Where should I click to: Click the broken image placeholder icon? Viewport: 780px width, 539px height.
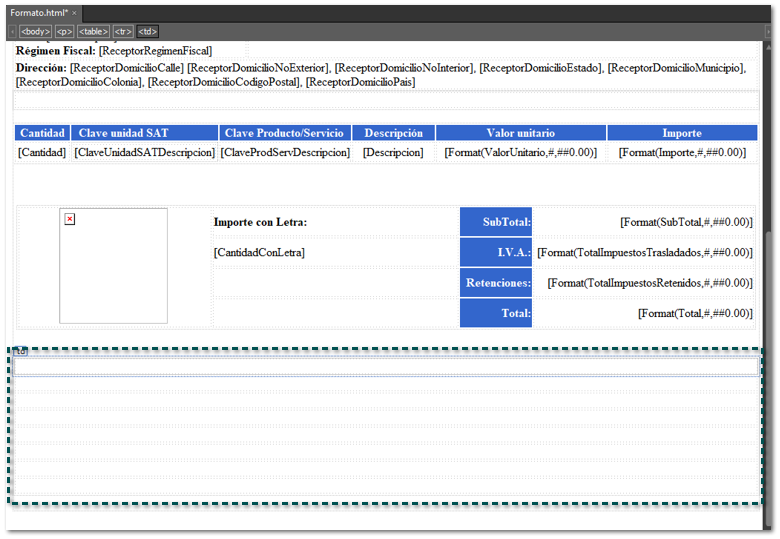pos(69,219)
